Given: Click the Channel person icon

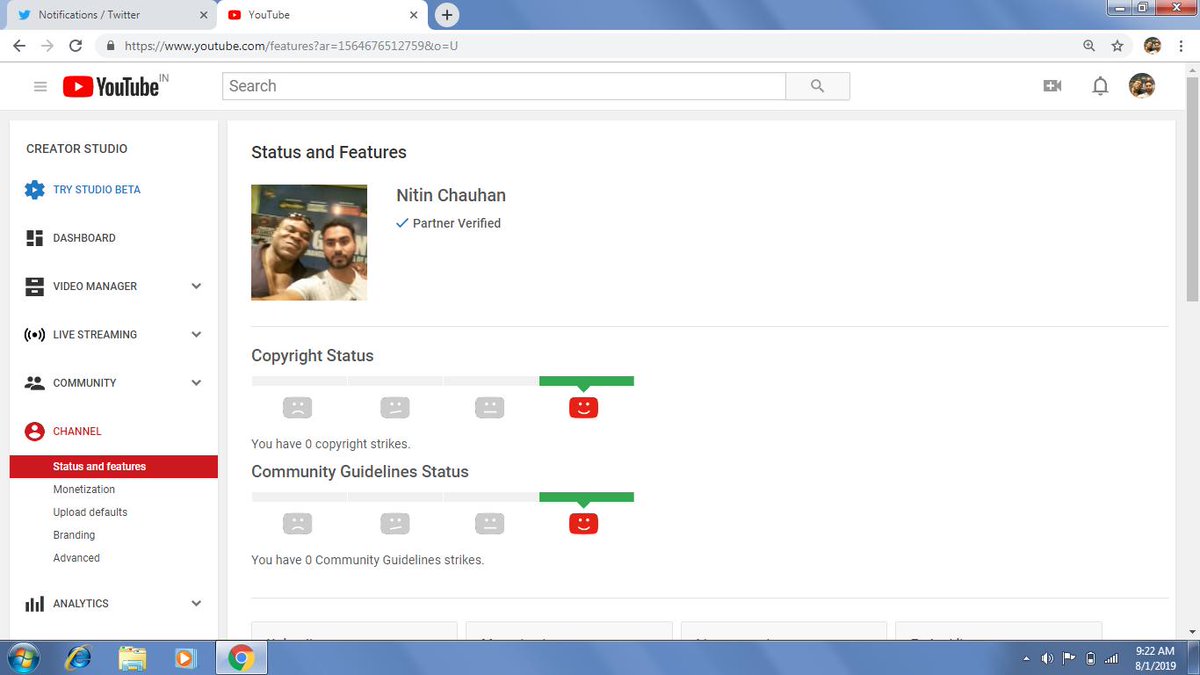Looking at the screenshot, I should [x=35, y=431].
